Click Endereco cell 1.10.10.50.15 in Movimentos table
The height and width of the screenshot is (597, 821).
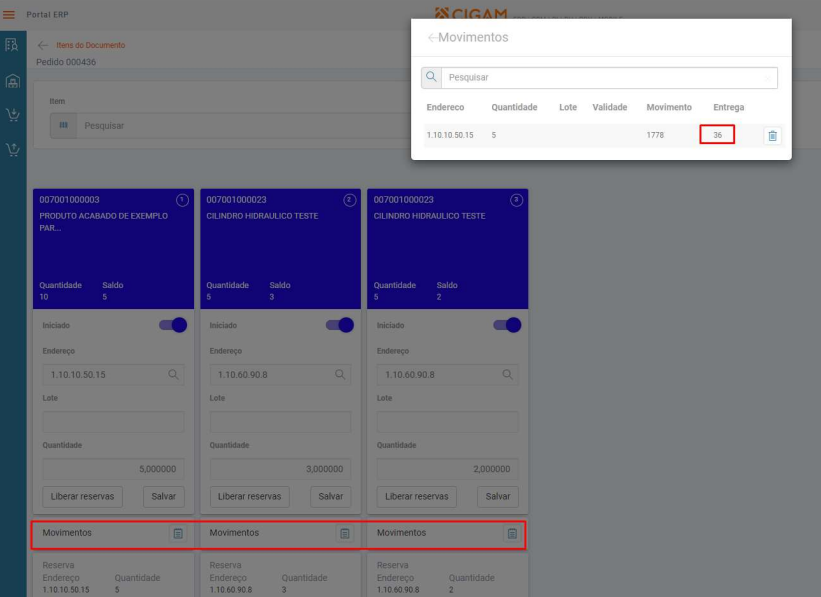pos(450,135)
